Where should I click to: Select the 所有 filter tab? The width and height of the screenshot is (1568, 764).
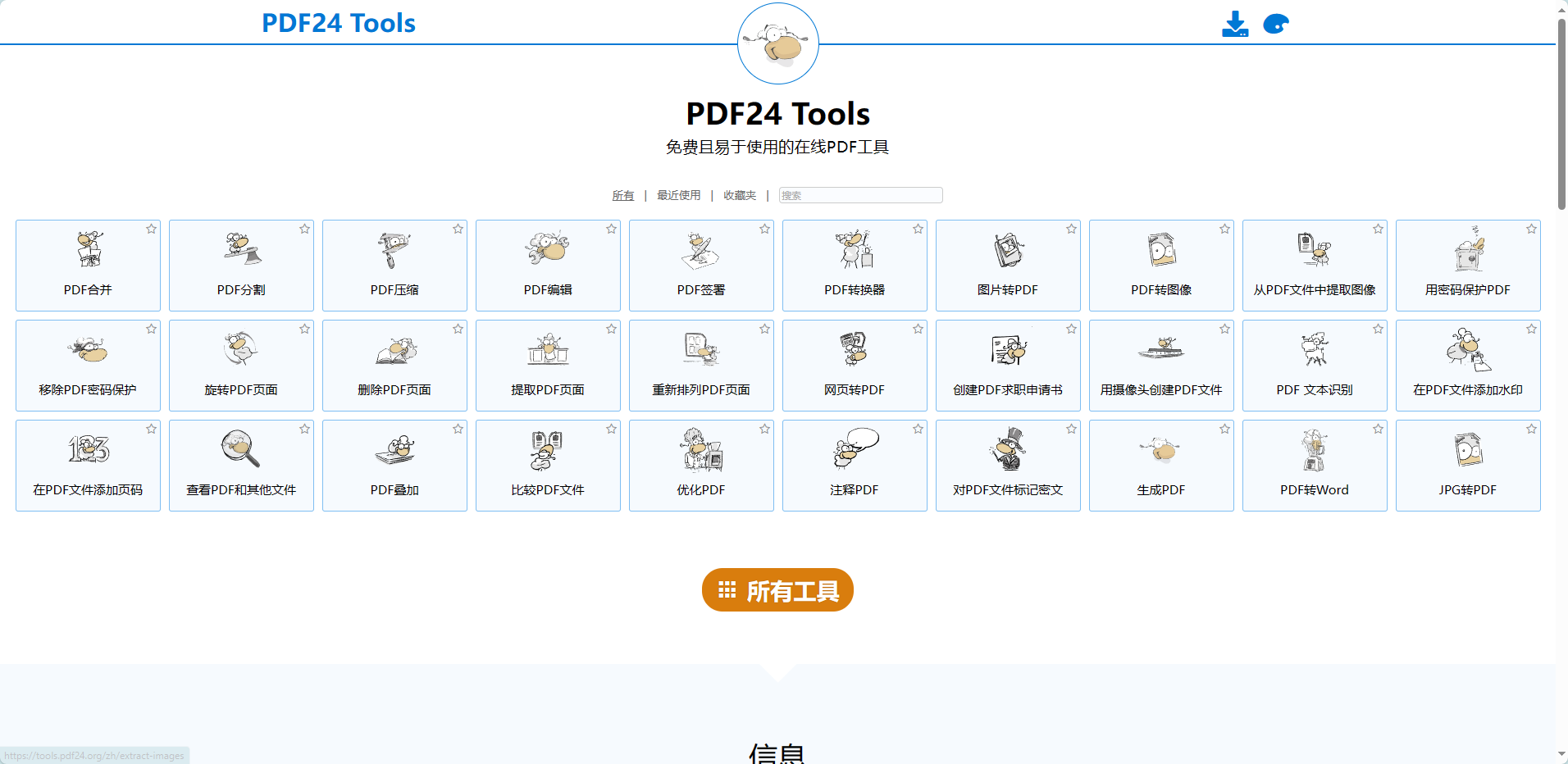click(623, 196)
